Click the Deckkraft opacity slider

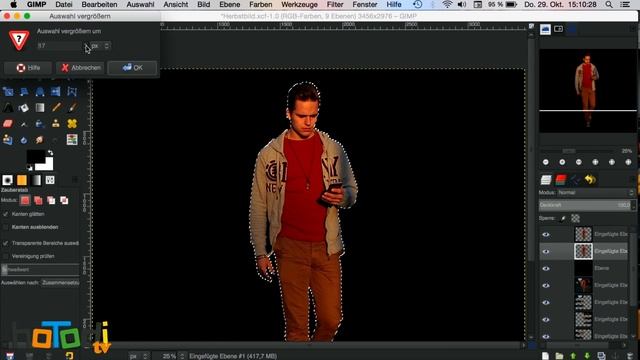(x=586, y=205)
